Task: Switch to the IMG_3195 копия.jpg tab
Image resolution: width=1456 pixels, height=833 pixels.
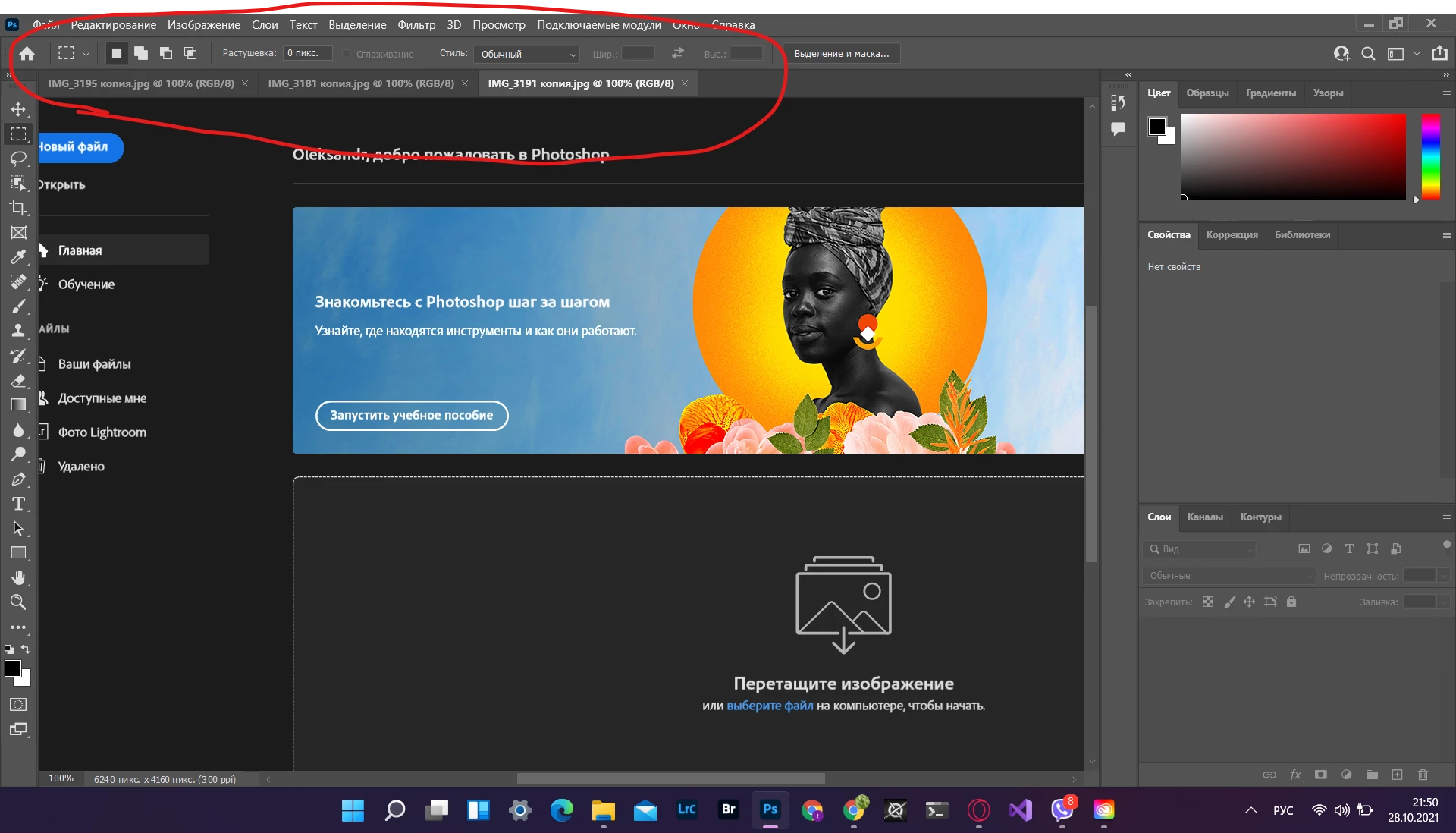Action: point(141,83)
